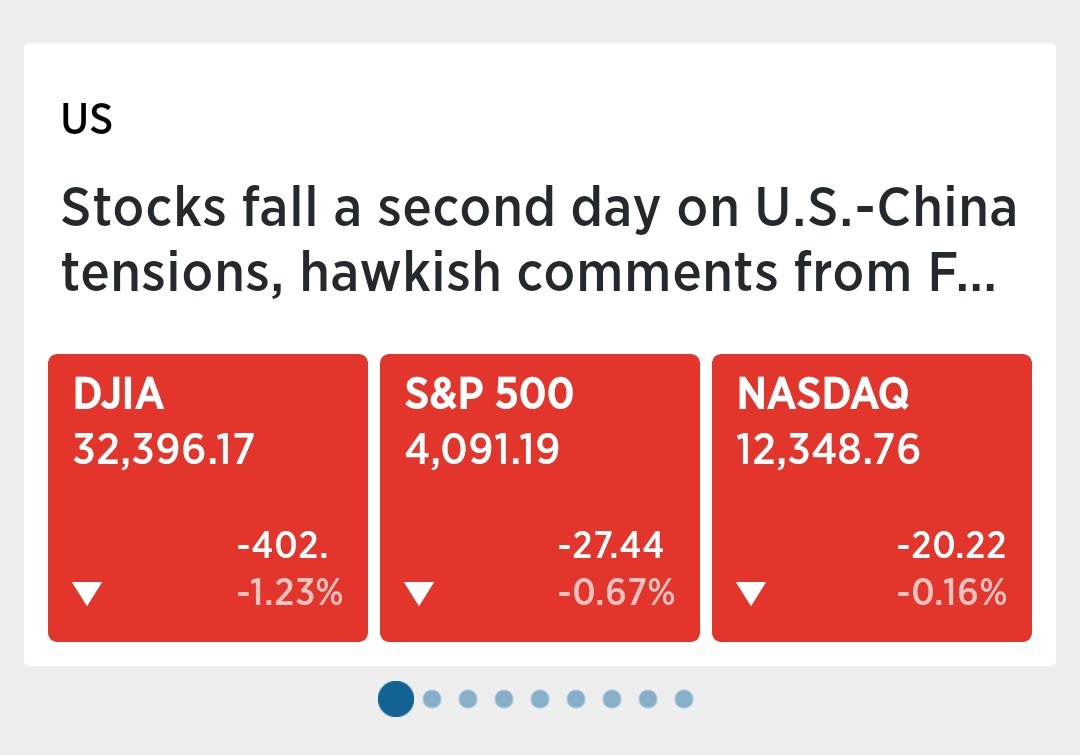This screenshot has width=1080, height=755.
Task: Switch to the fourth carousel page dot
Action: [x=504, y=698]
